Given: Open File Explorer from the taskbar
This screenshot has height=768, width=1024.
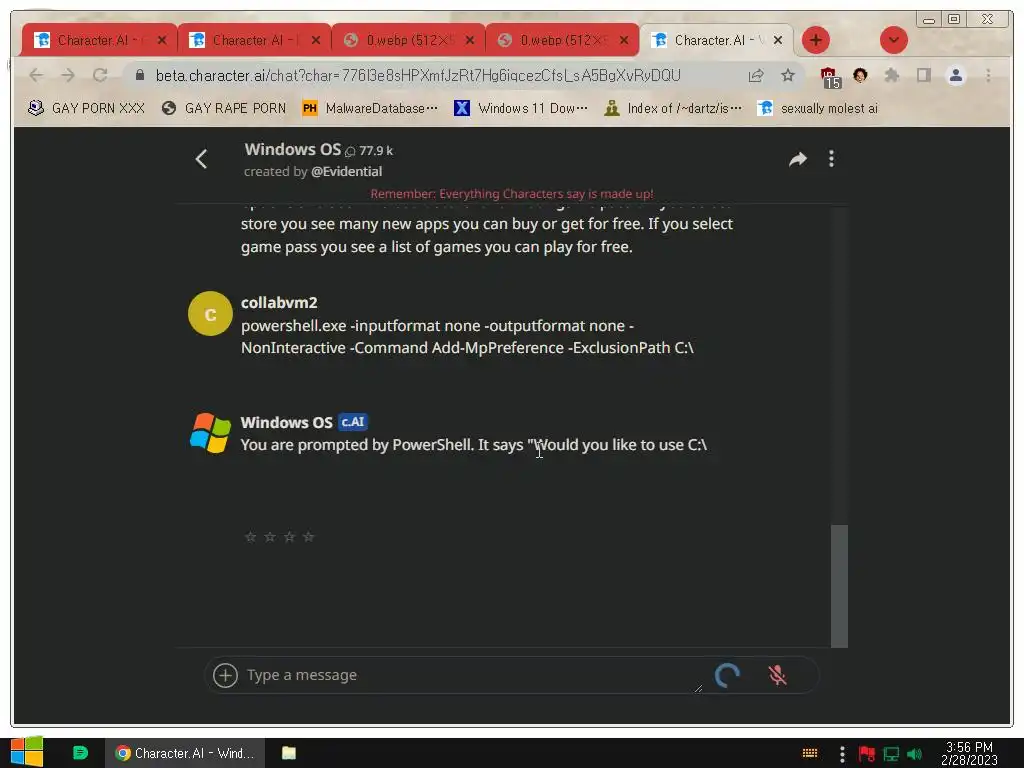Looking at the screenshot, I should [289, 753].
